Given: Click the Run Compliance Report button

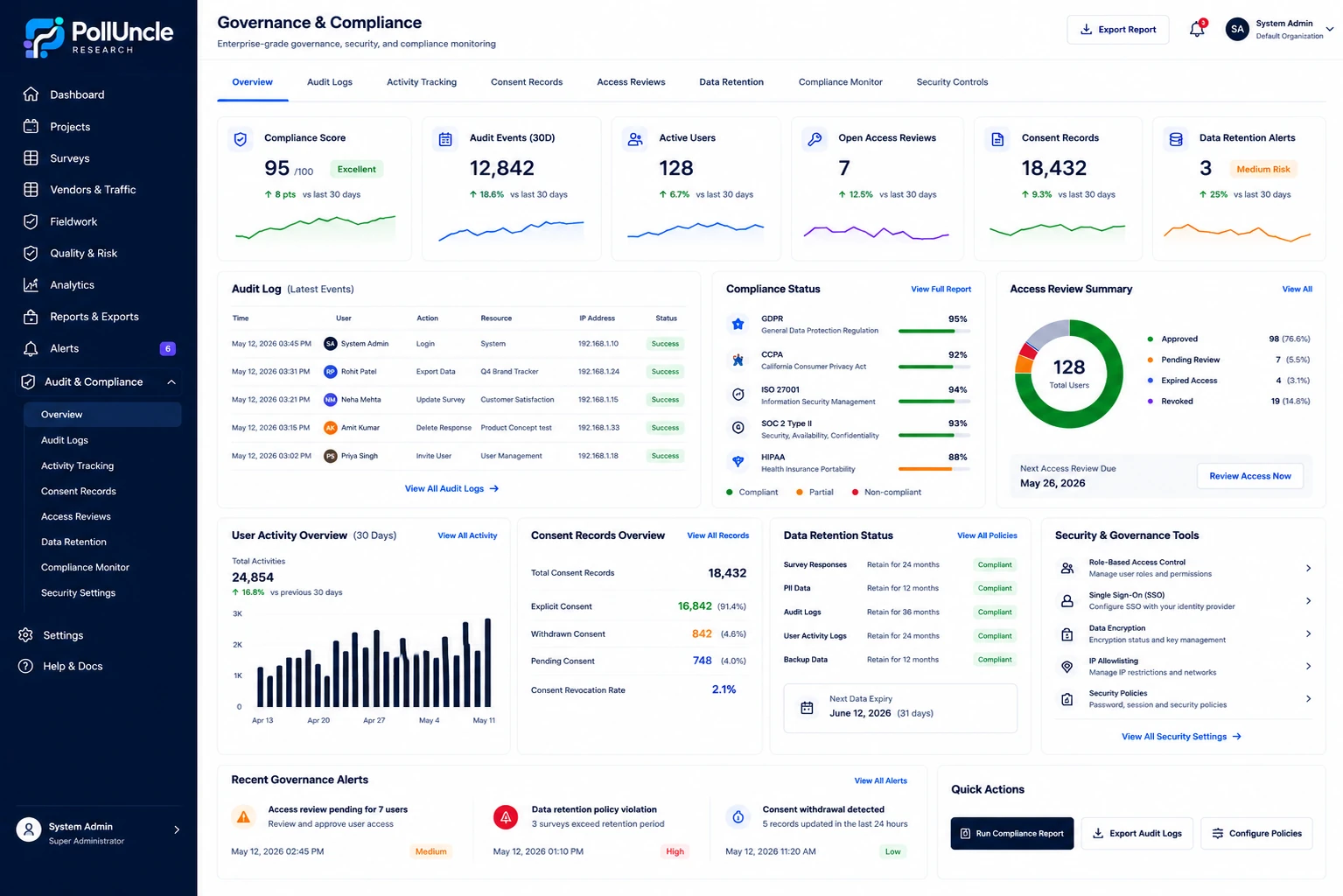Looking at the screenshot, I should [x=1012, y=834].
